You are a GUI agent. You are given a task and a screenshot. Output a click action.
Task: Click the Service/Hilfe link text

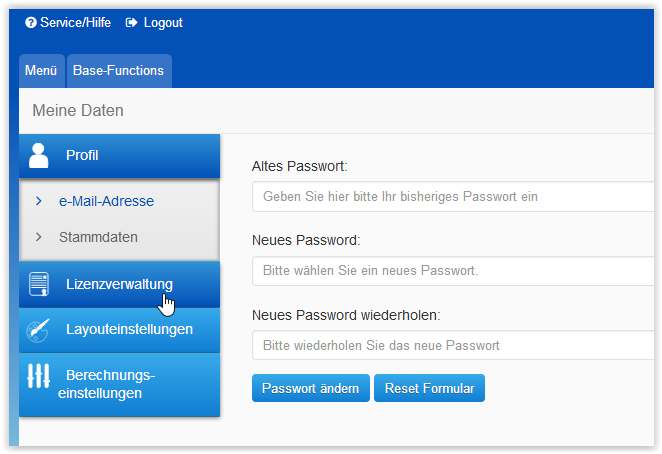point(75,22)
